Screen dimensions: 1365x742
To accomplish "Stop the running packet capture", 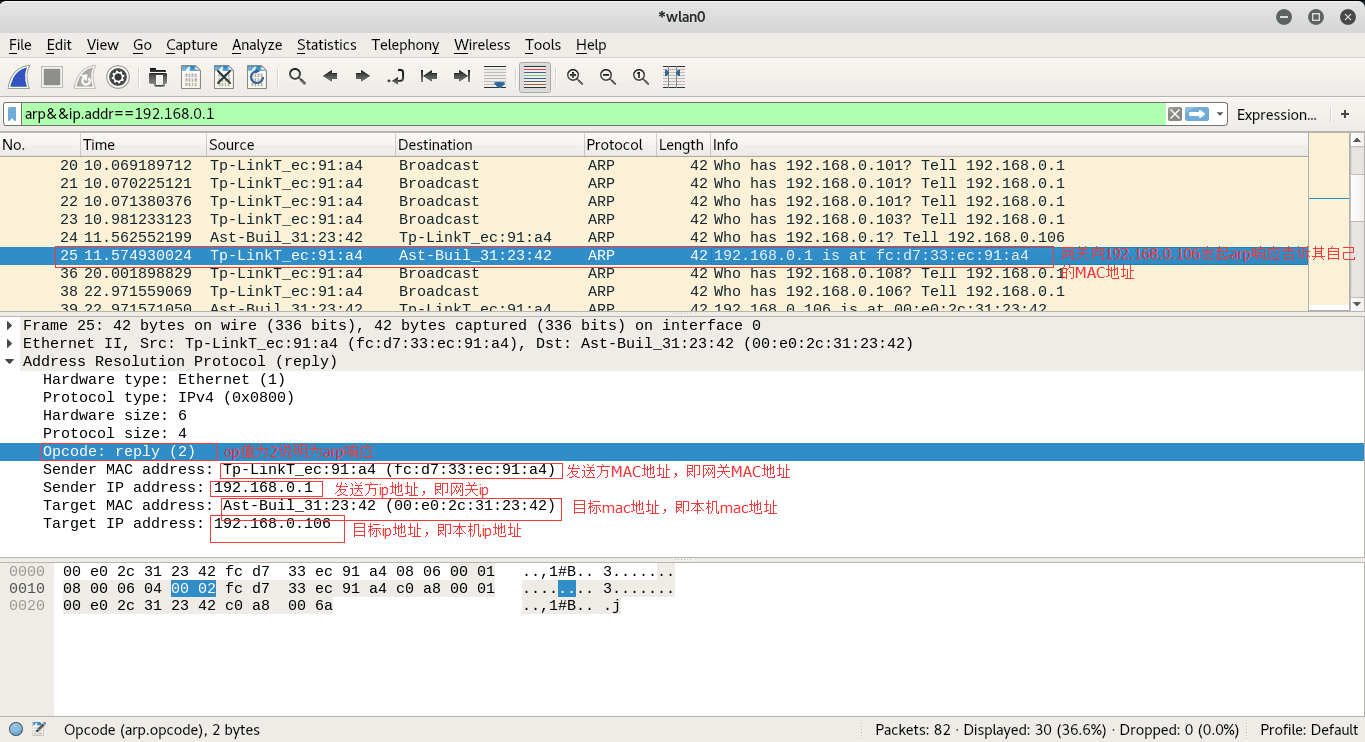I will point(52,77).
